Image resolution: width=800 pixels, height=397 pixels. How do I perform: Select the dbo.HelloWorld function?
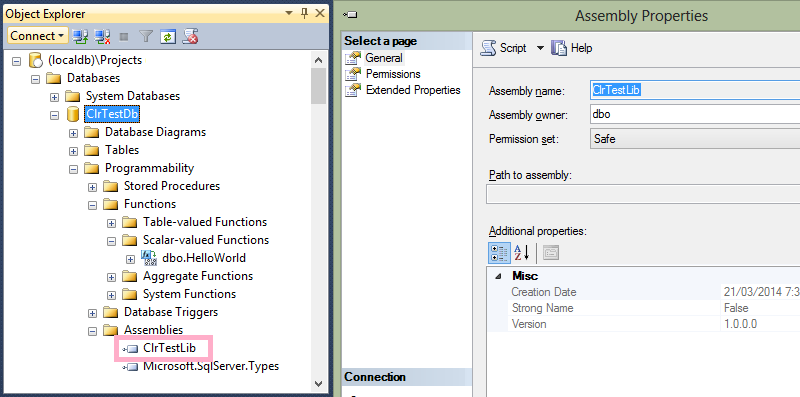click(203, 258)
